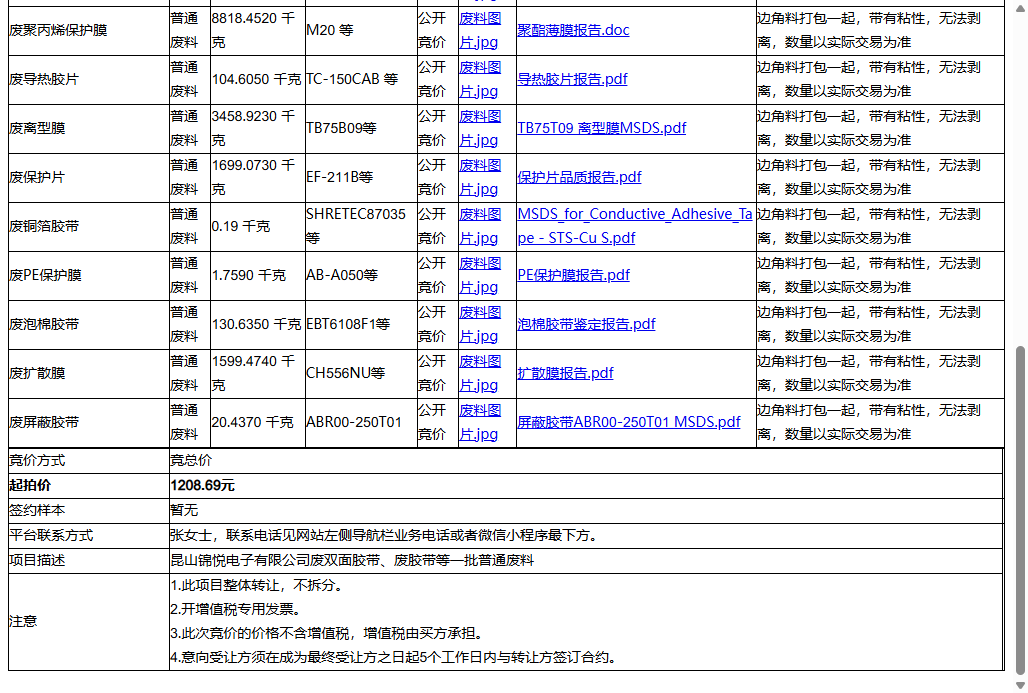Click the EF-211B等 model cell
This screenshot has width=1028, height=693.
361,177
